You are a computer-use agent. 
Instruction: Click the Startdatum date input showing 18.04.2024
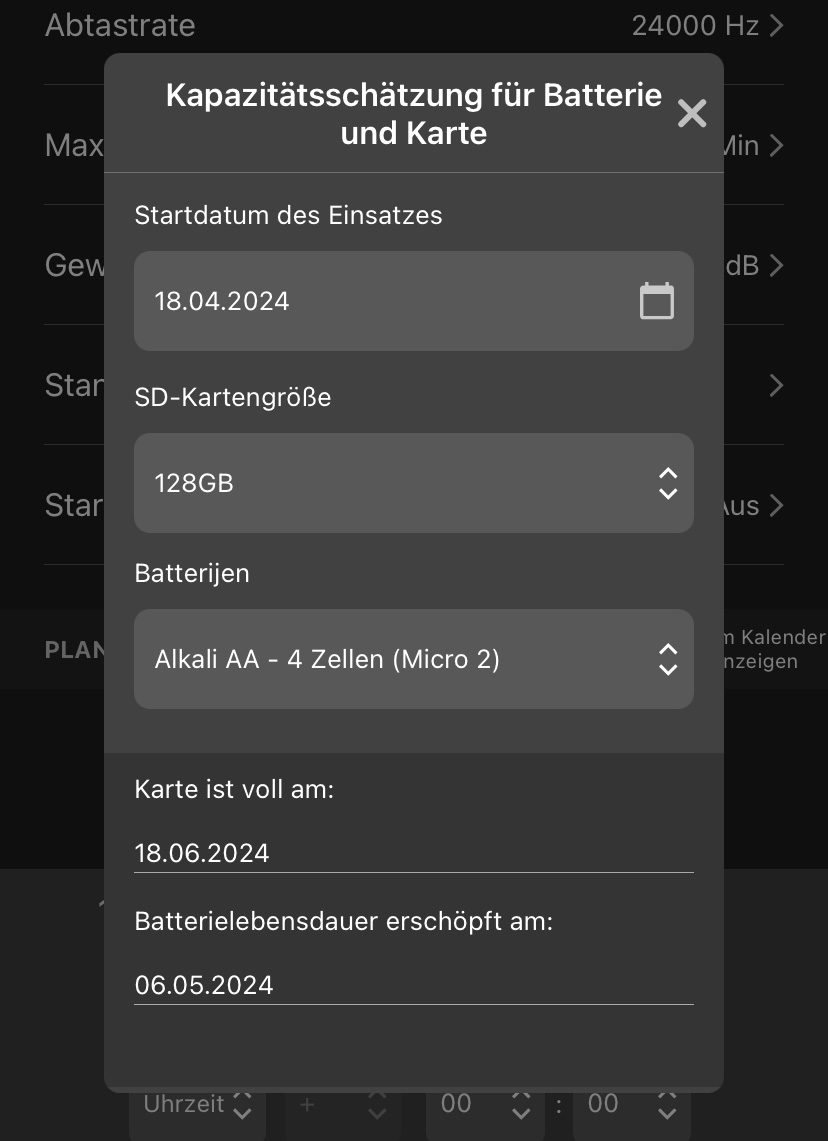coord(300,299)
